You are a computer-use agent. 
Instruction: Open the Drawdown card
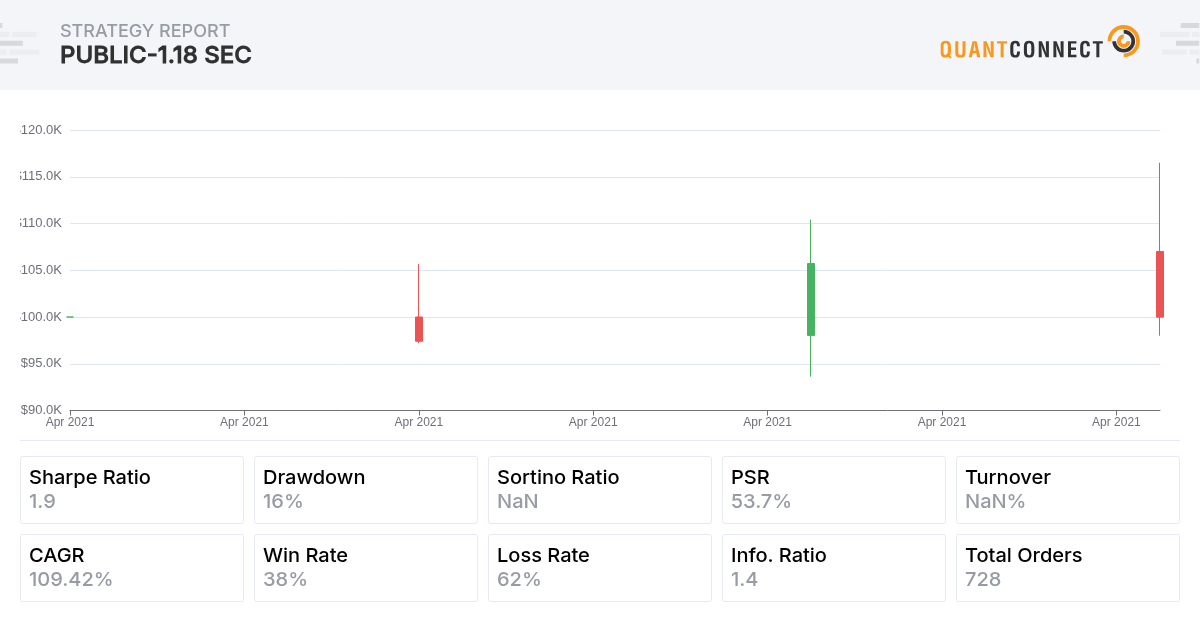coord(366,490)
